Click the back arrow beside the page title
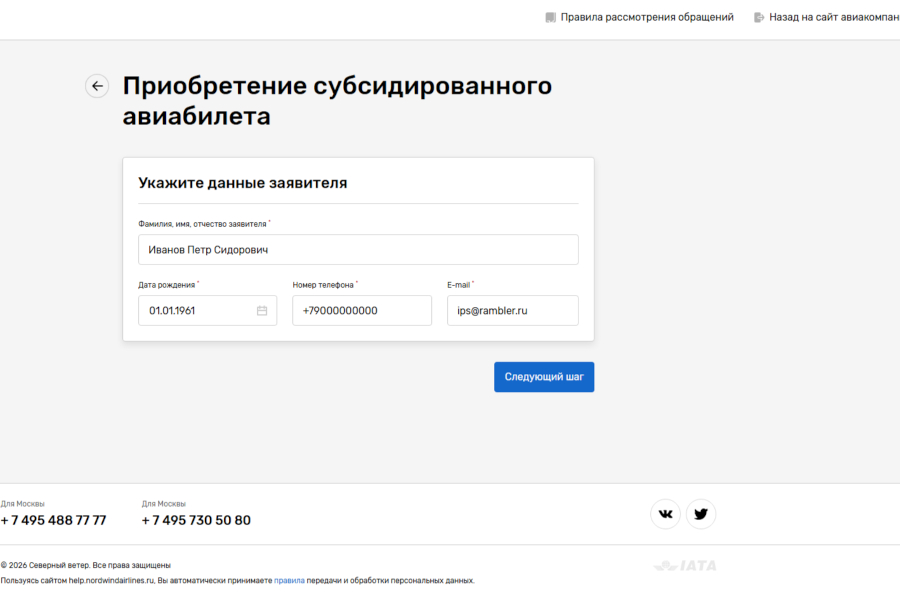 96,86
